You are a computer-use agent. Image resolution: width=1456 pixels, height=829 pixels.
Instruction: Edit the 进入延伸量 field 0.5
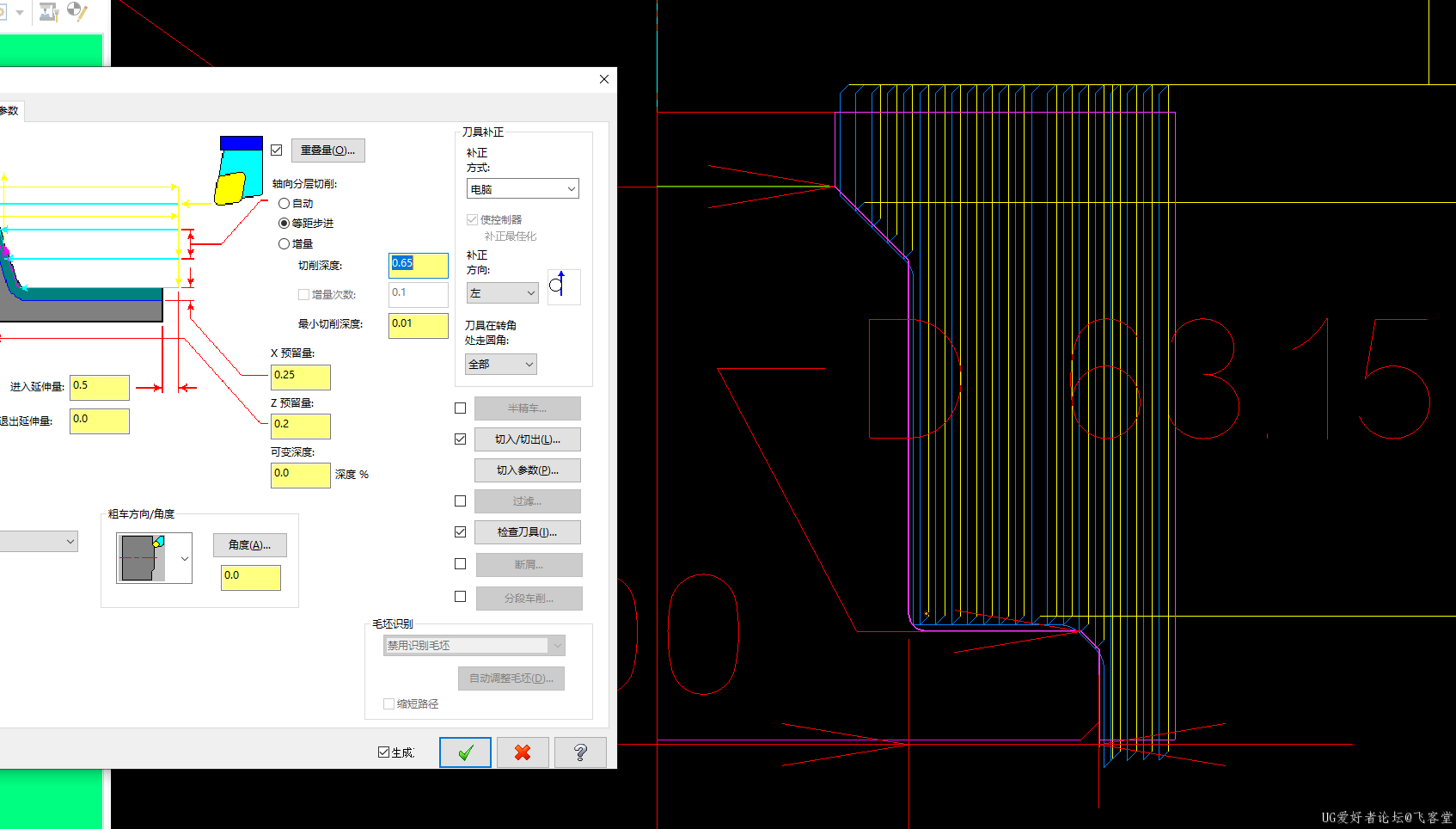coord(100,387)
